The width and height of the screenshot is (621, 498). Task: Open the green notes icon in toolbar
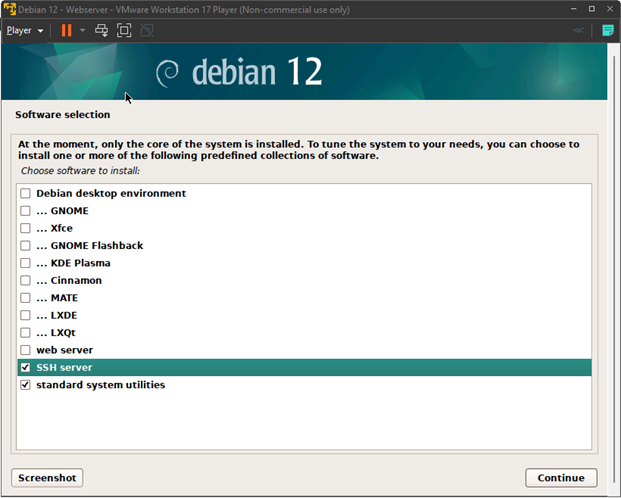tap(608, 30)
